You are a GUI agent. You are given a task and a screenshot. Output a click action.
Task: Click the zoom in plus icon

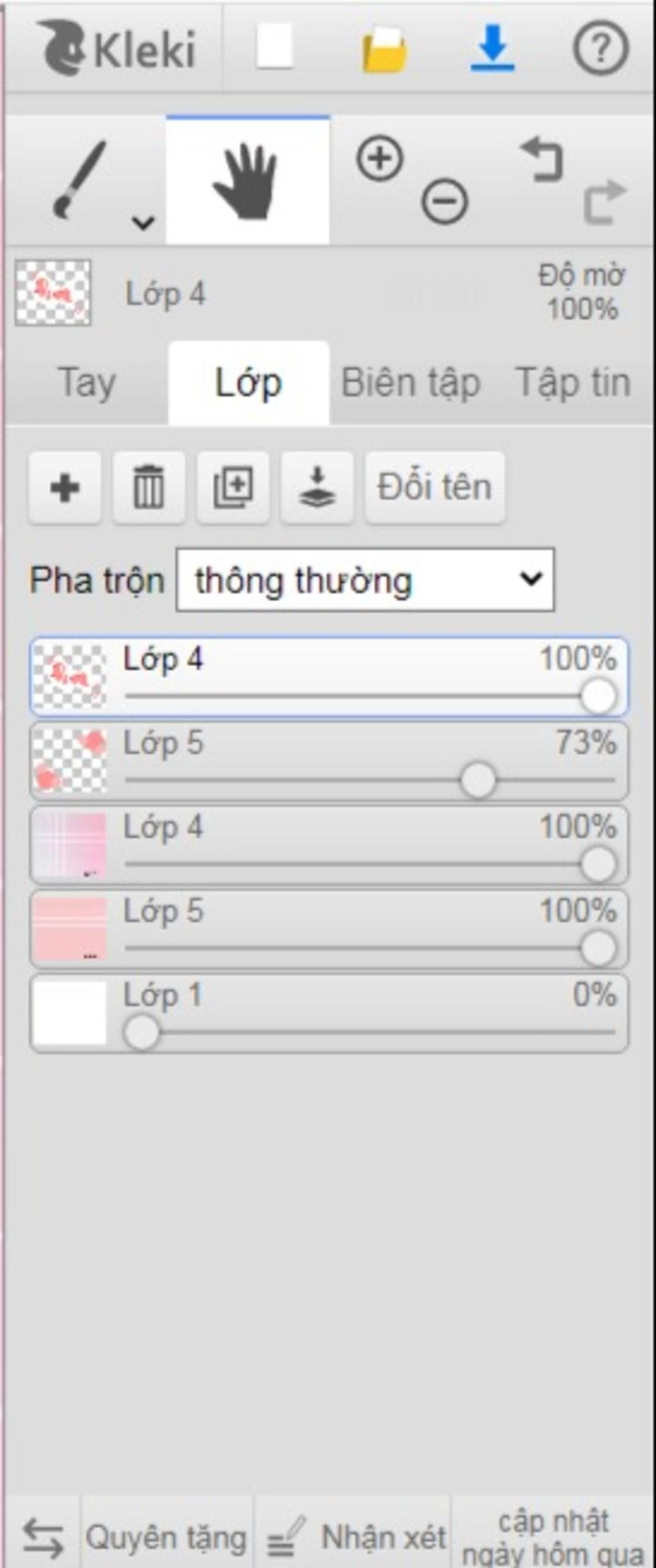point(380,158)
